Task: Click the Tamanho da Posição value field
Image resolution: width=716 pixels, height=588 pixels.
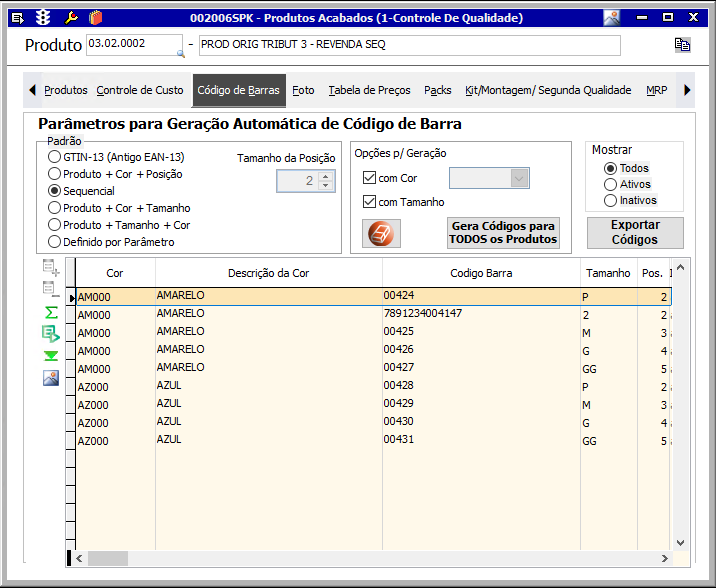Action: click(298, 181)
